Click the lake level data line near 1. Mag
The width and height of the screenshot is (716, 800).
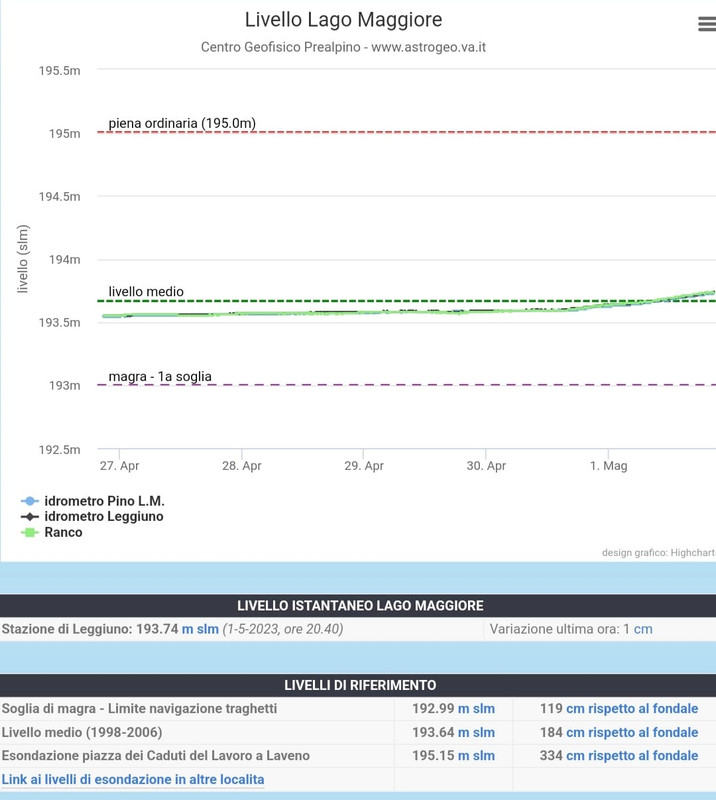click(x=608, y=307)
